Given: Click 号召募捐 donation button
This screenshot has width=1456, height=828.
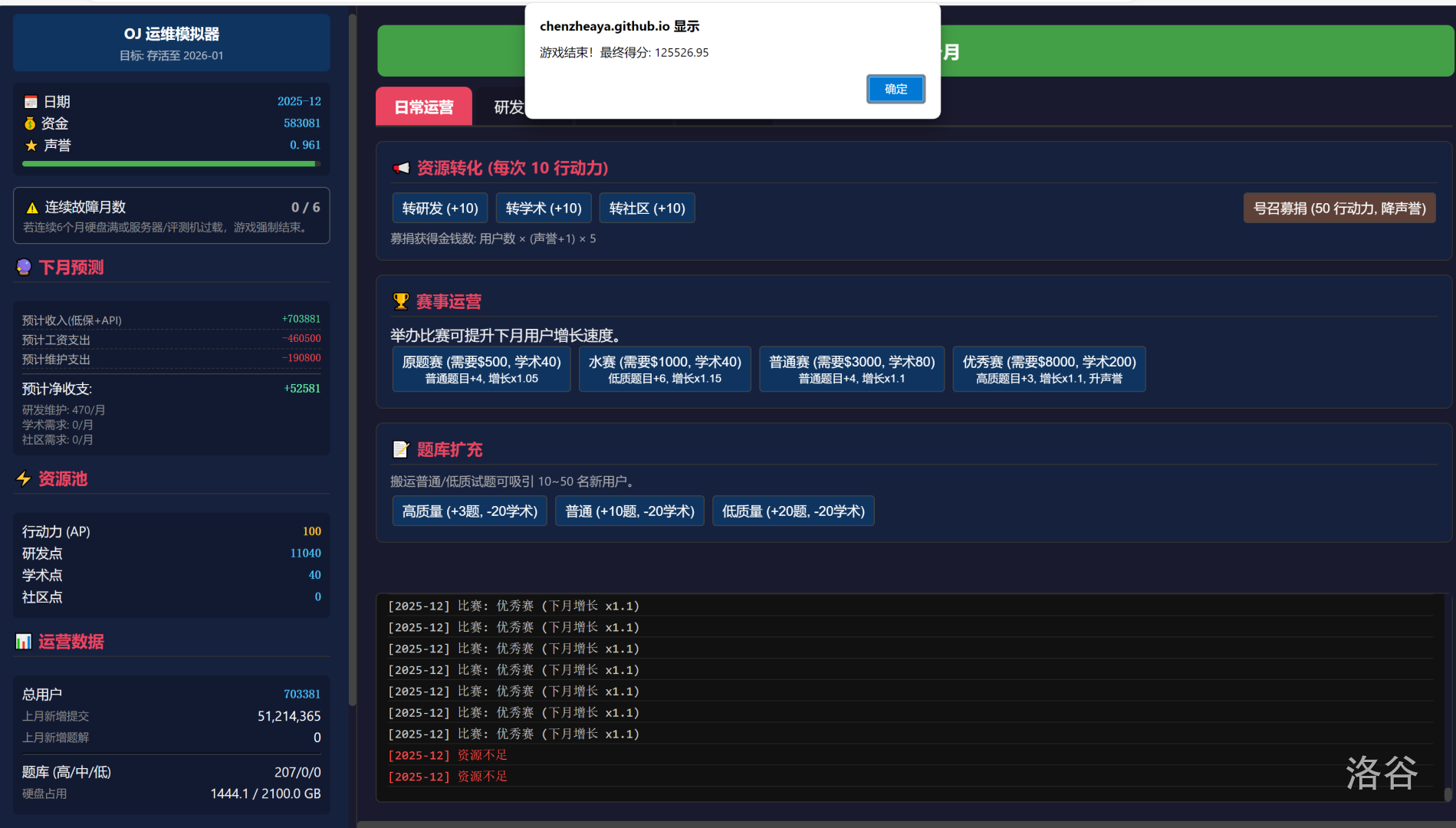Looking at the screenshot, I should pyautogui.click(x=1339, y=209).
